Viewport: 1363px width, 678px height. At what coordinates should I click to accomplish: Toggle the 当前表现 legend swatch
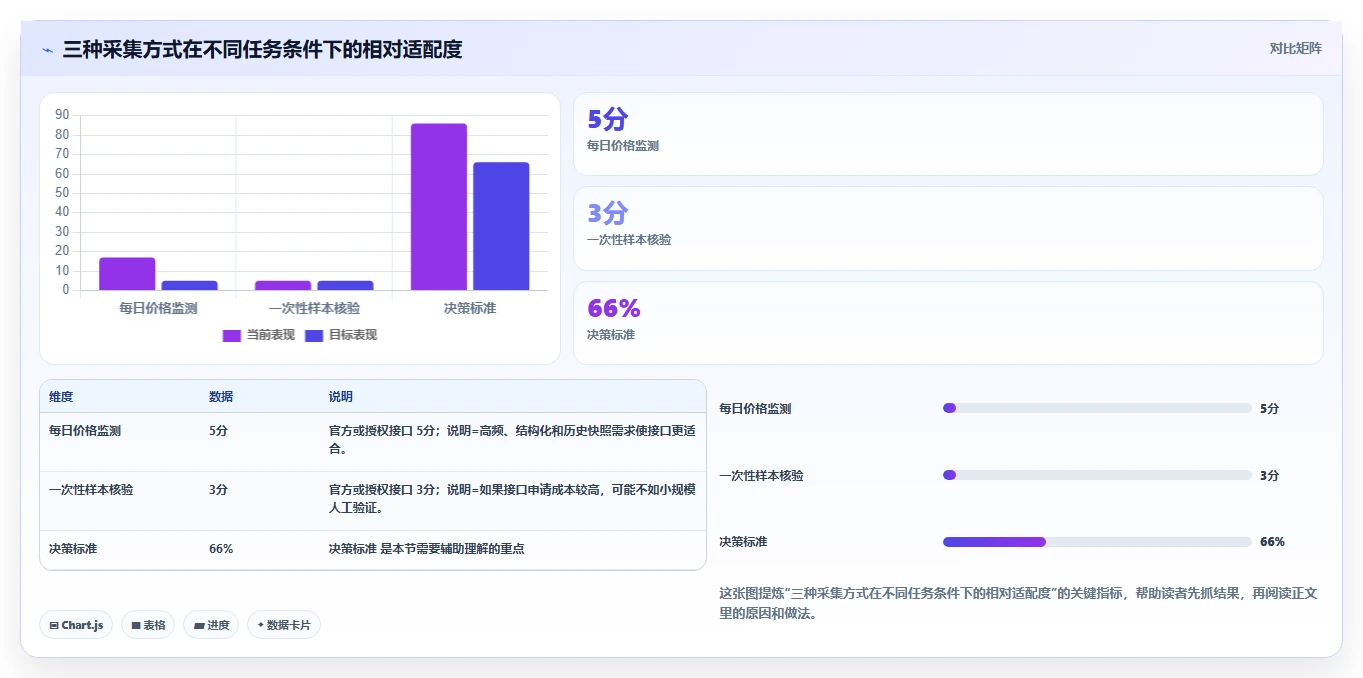pos(232,335)
